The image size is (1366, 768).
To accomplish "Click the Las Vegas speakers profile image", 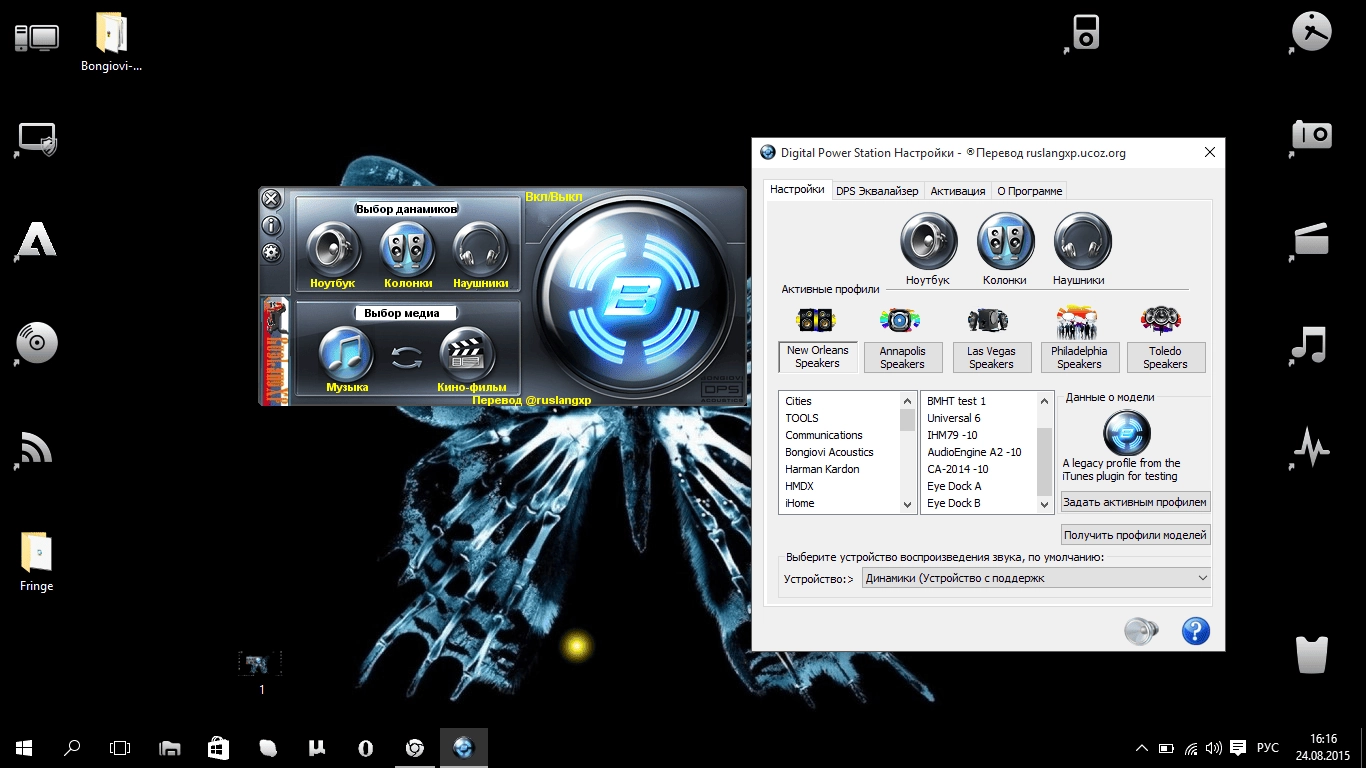I will click(x=988, y=321).
